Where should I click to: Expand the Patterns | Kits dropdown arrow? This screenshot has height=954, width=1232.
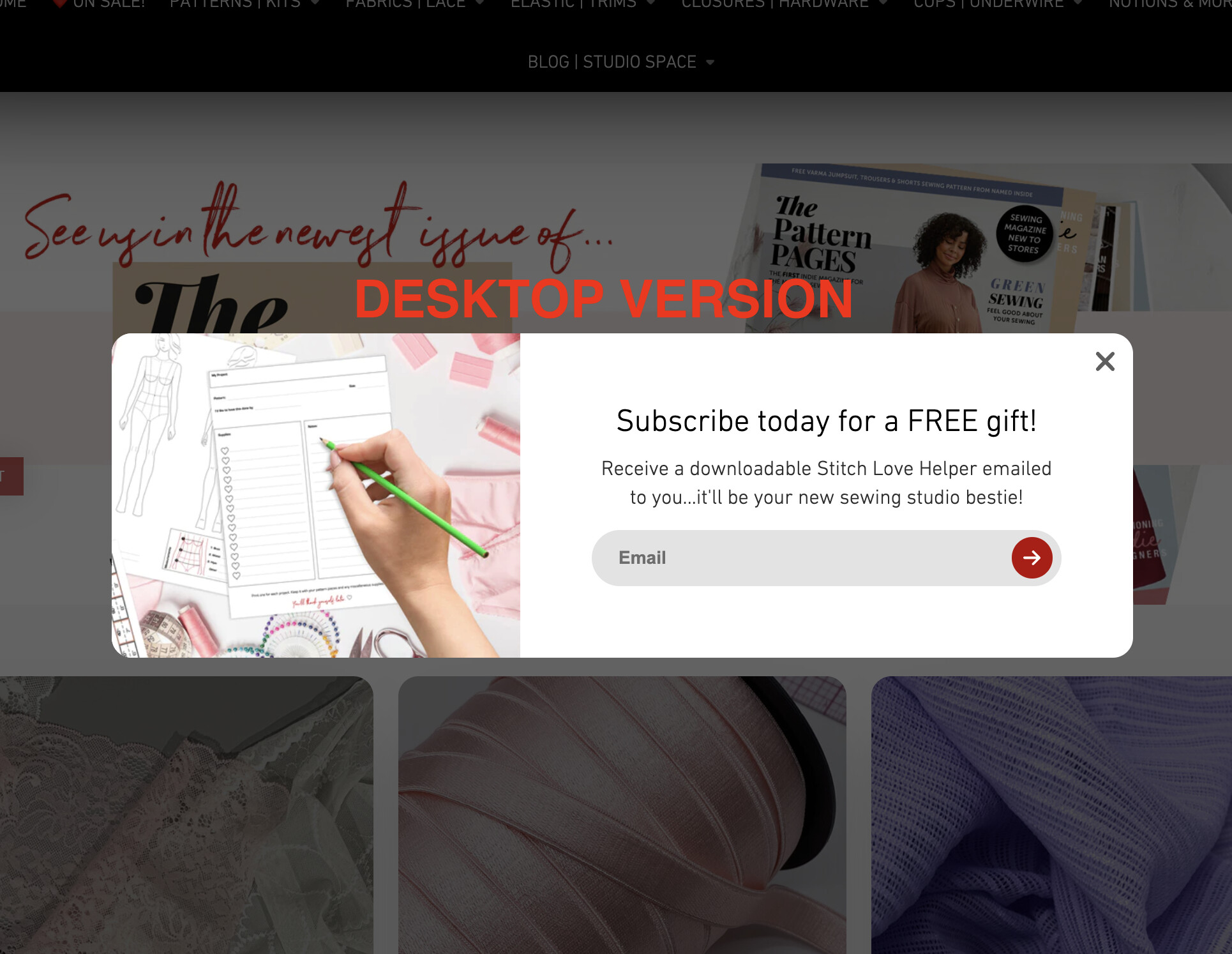pos(315,3)
